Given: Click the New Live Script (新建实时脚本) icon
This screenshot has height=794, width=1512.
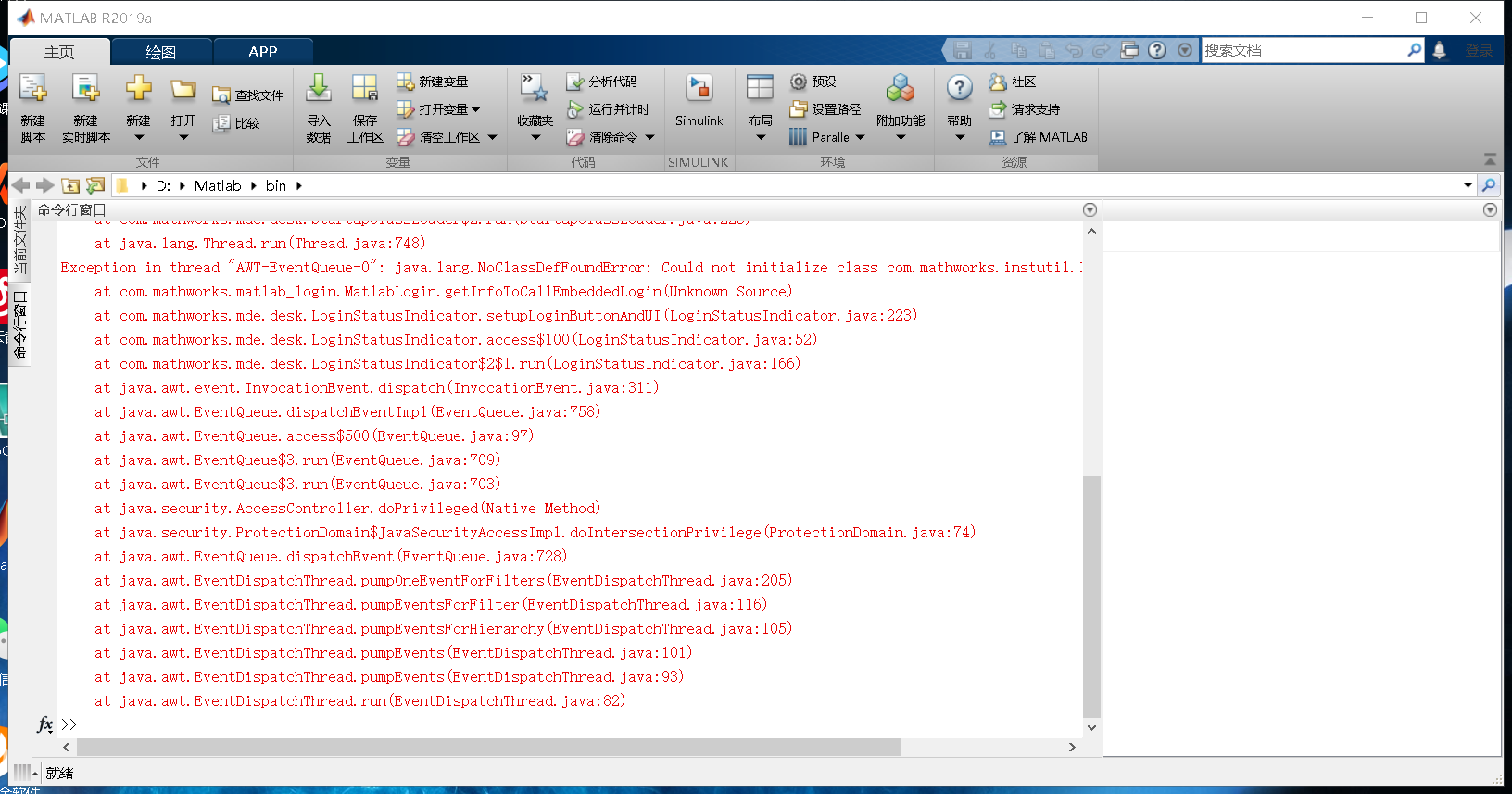Looking at the screenshot, I should (85, 90).
